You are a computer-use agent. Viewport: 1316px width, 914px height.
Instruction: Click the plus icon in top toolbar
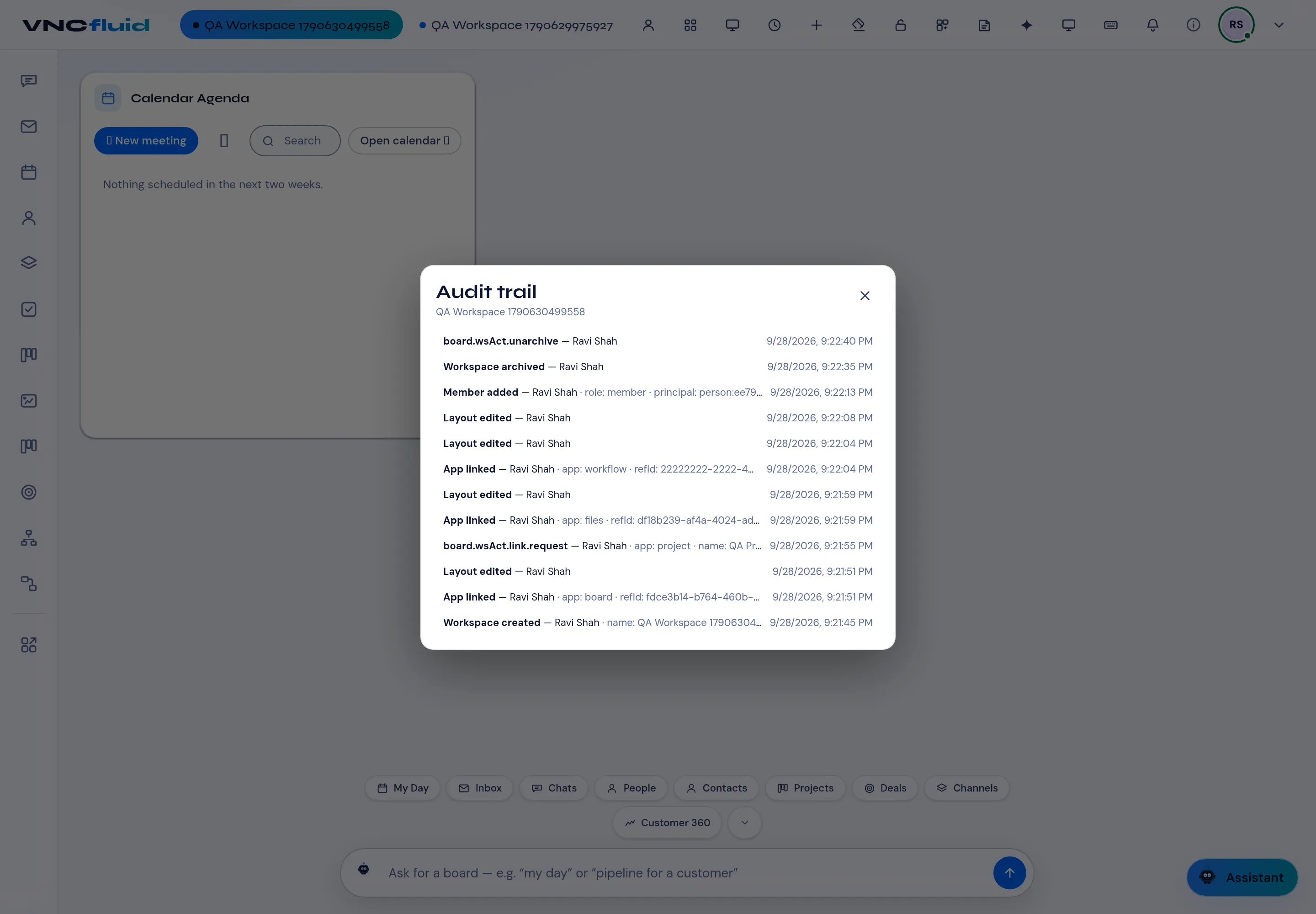tap(817, 25)
